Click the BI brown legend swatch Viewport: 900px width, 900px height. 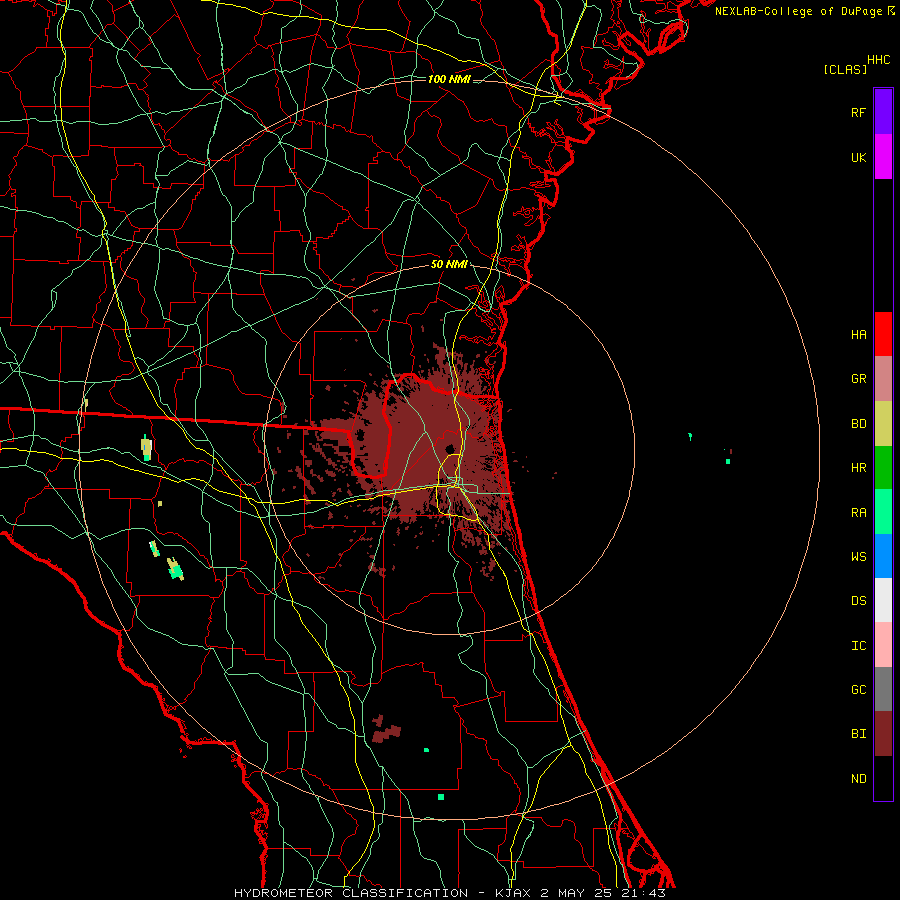[883, 734]
